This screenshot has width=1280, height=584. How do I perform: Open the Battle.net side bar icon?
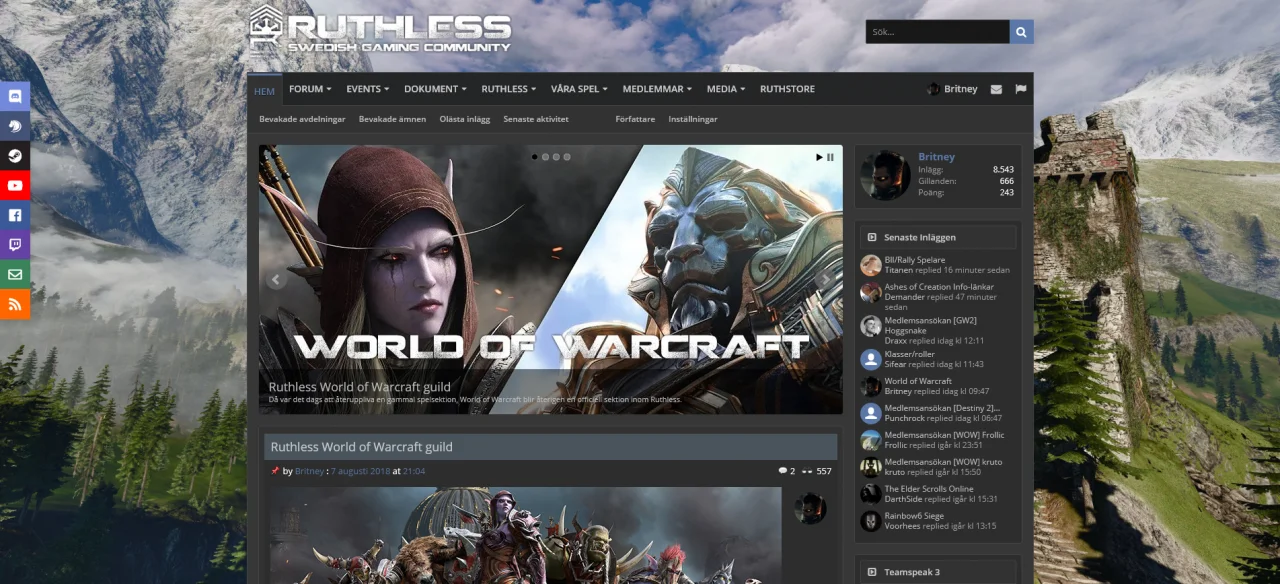pyautogui.click(x=15, y=127)
